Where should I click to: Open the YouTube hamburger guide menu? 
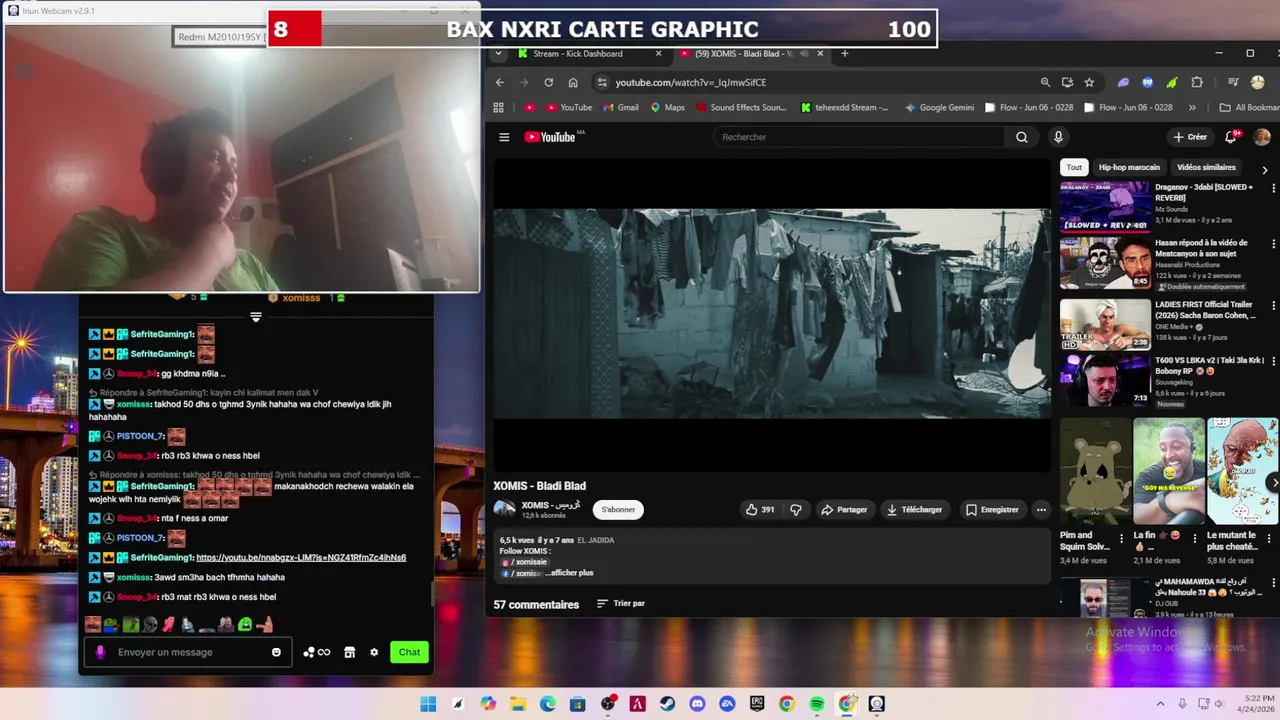(x=504, y=137)
